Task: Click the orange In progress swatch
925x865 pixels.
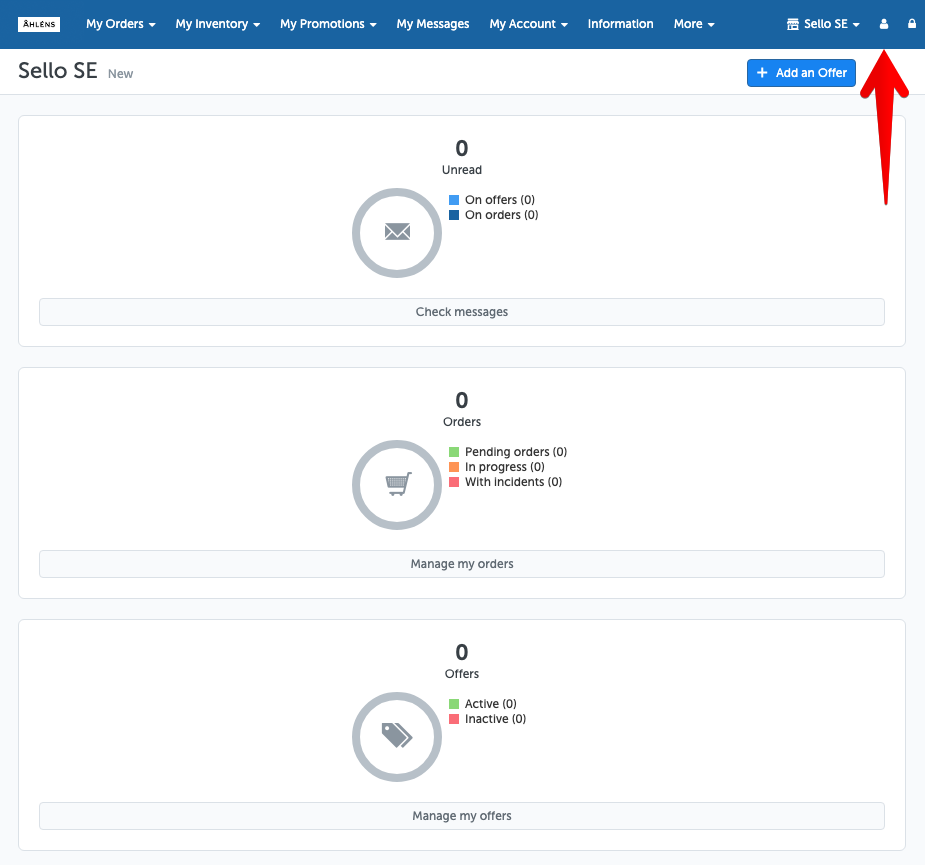Action: pyautogui.click(x=454, y=467)
